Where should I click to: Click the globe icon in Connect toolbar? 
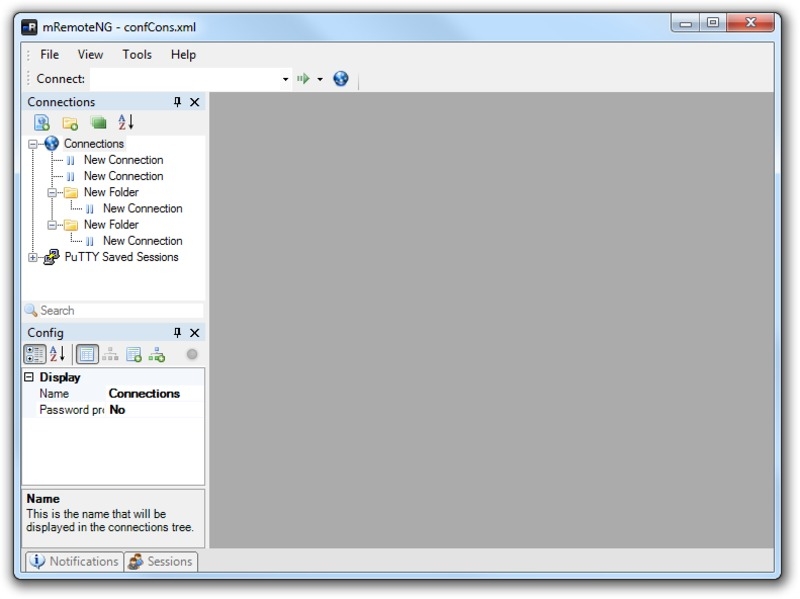(x=341, y=79)
